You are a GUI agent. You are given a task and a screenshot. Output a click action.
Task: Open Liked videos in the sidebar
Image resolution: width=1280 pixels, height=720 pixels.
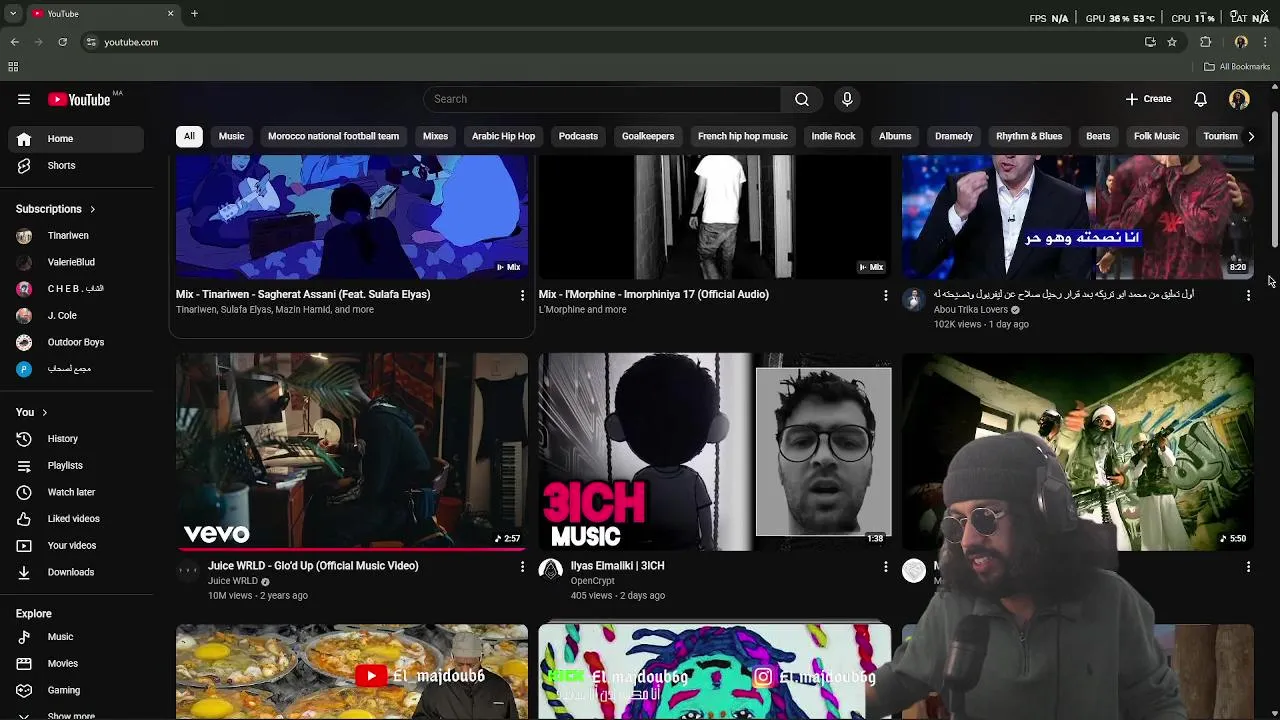pyautogui.click(x=76, y=519)
